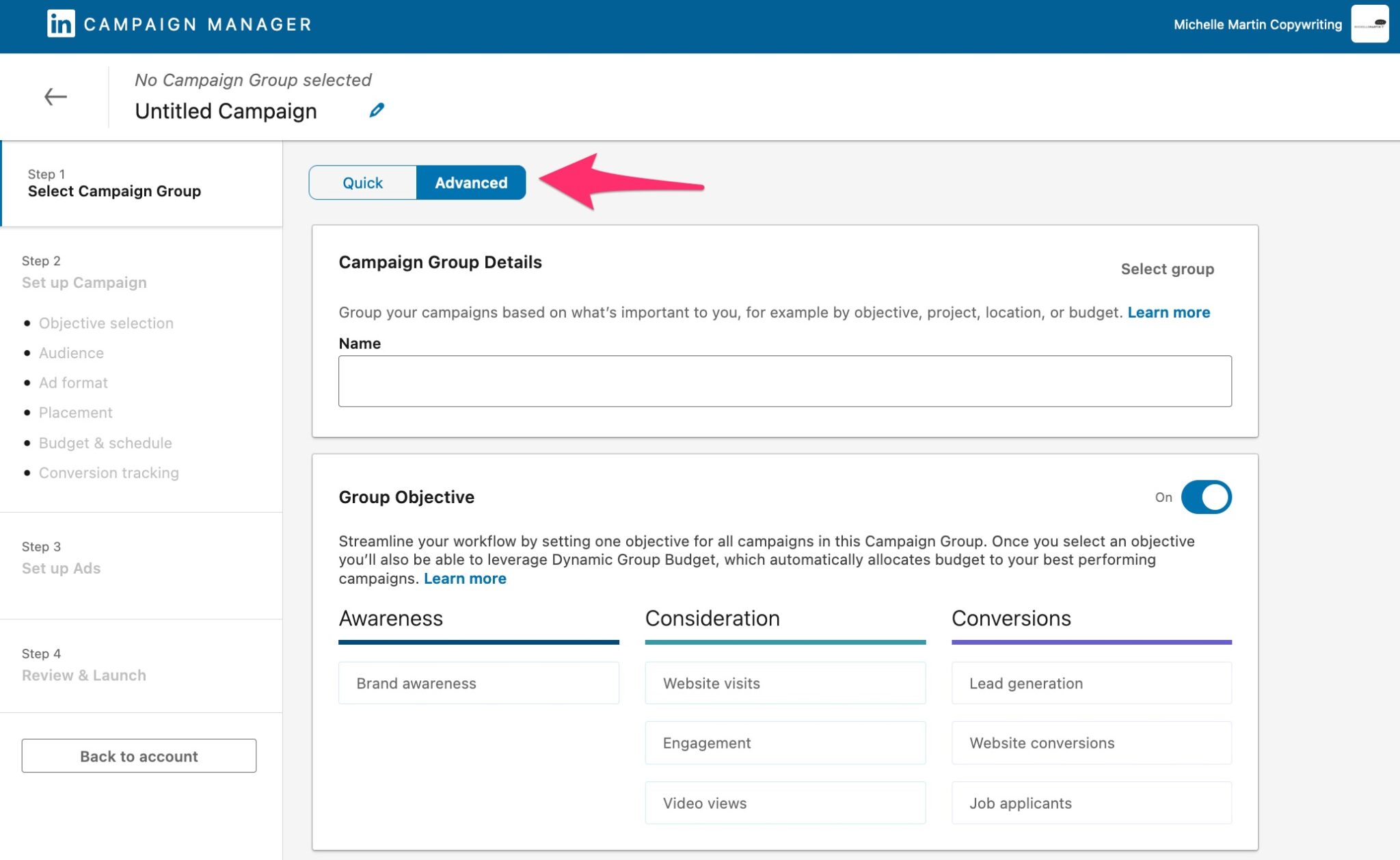Screen dimensions: 1400x860
Task: Open the Michelle Martin Copywriting account avatar
Action: click(x=1369, y=24)
